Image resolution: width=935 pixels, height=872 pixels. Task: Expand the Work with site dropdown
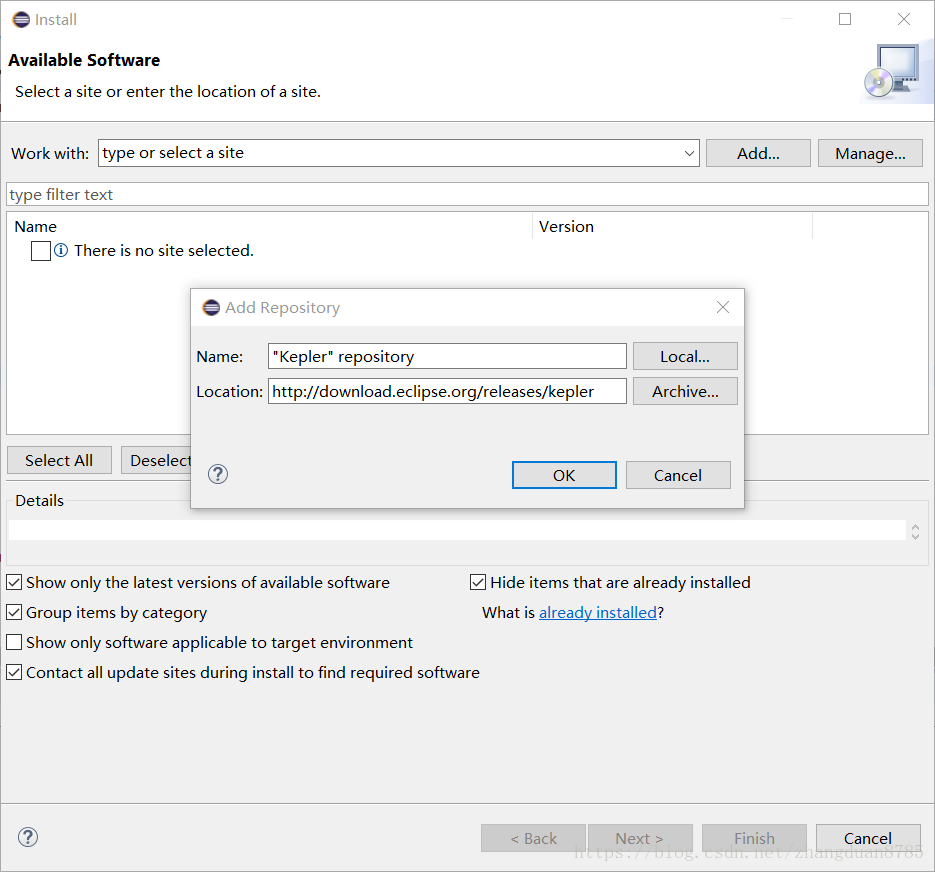689,153
